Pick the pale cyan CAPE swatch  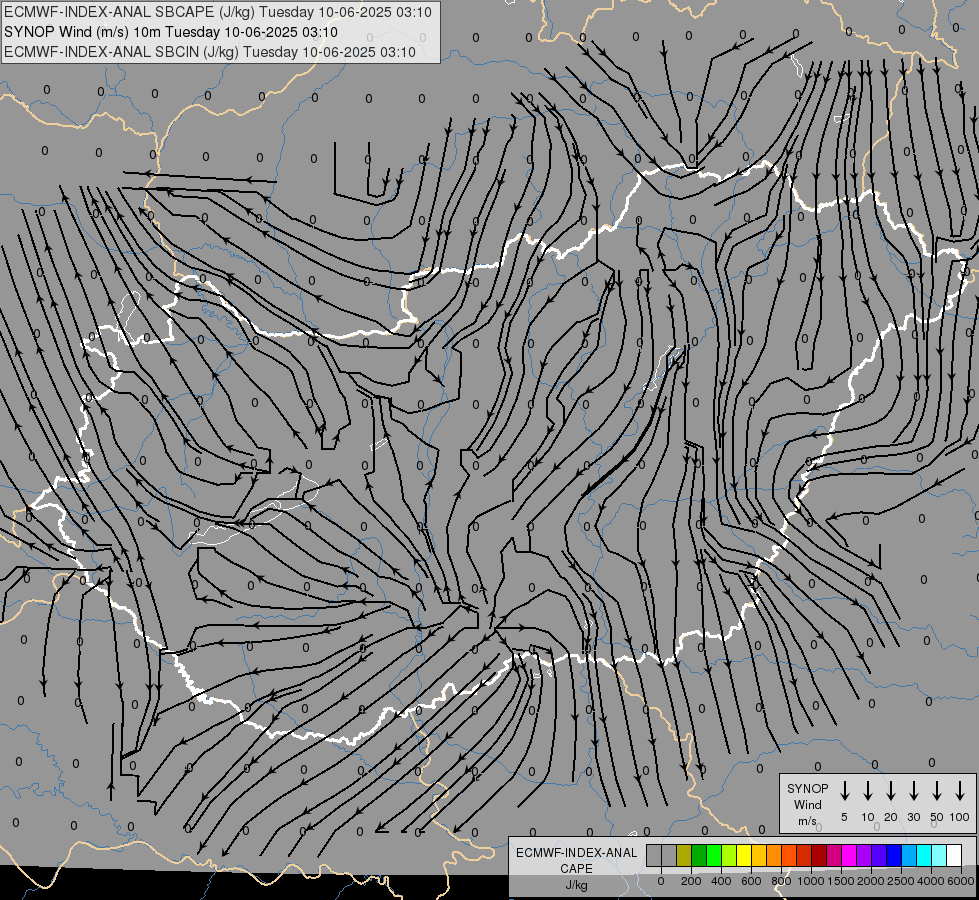[940, 855]
